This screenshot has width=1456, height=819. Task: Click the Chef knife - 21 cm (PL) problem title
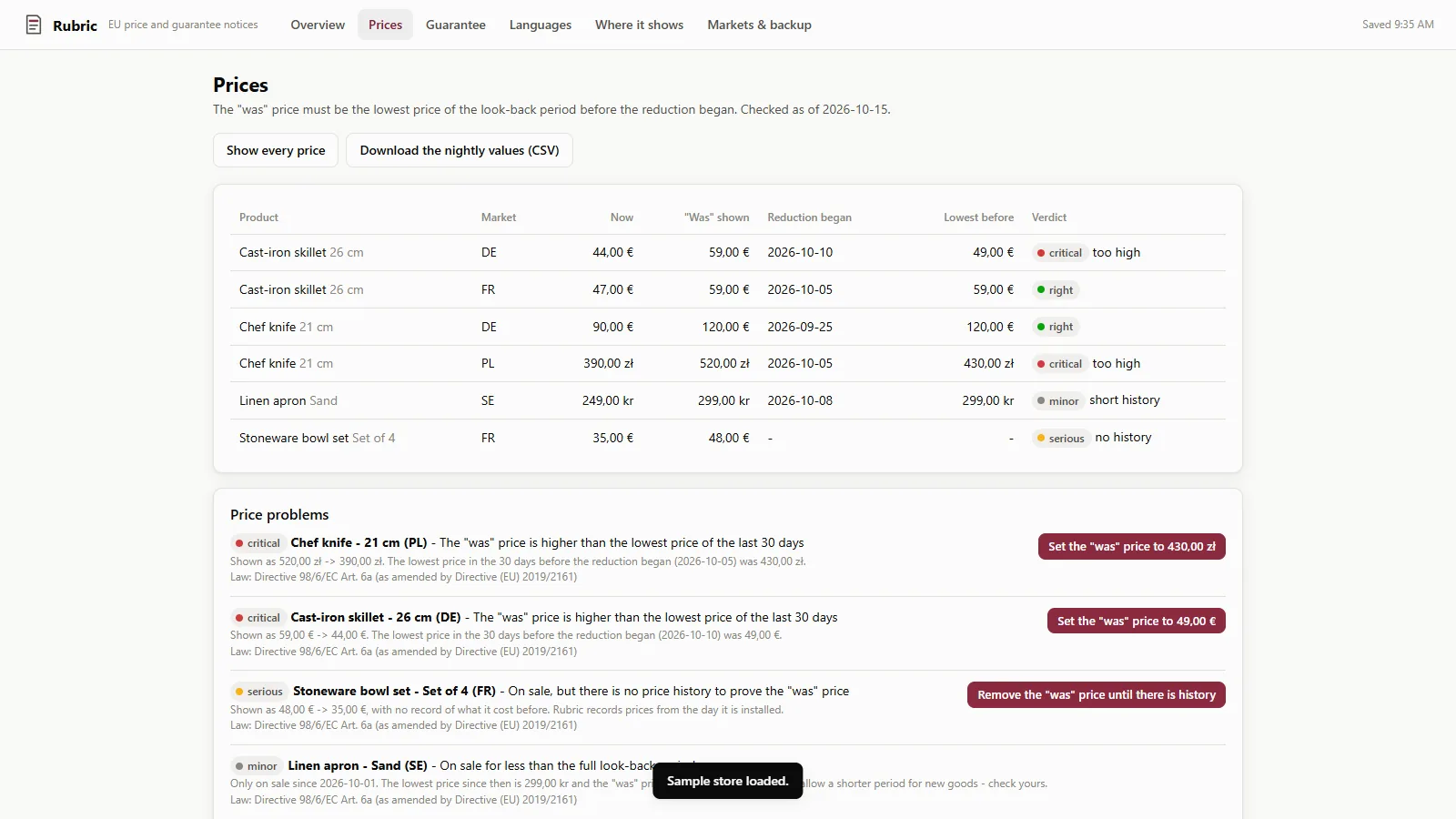tap(359, 542)
